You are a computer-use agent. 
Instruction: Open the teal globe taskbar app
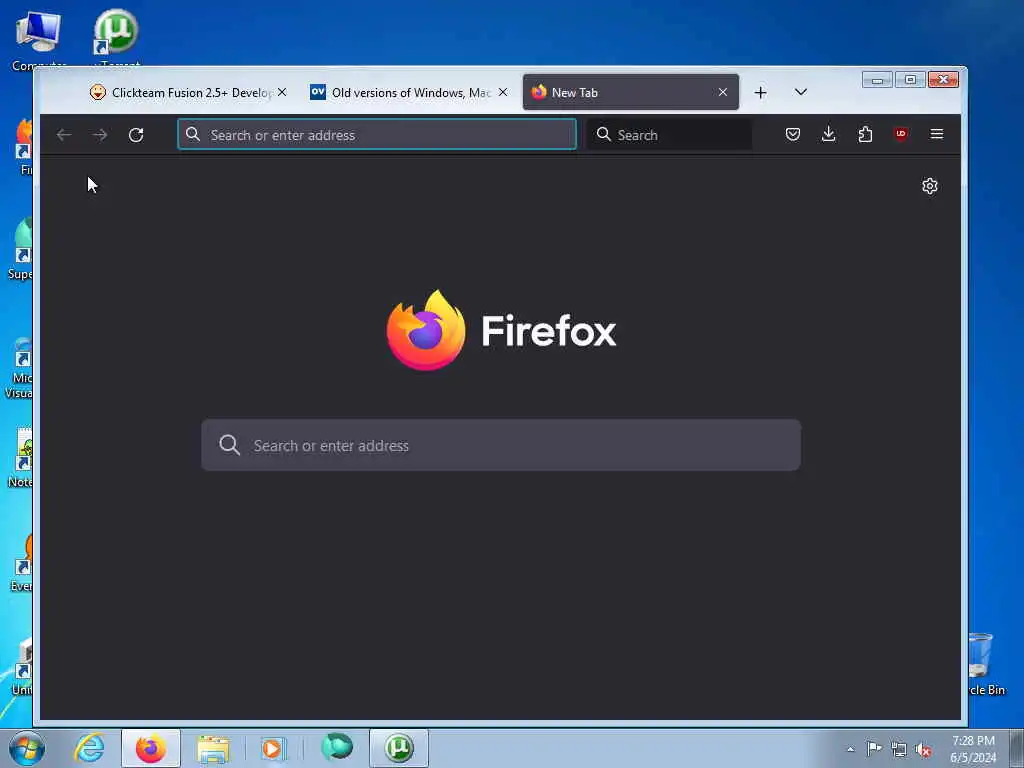pyautogui.click(x=337, y=747)
